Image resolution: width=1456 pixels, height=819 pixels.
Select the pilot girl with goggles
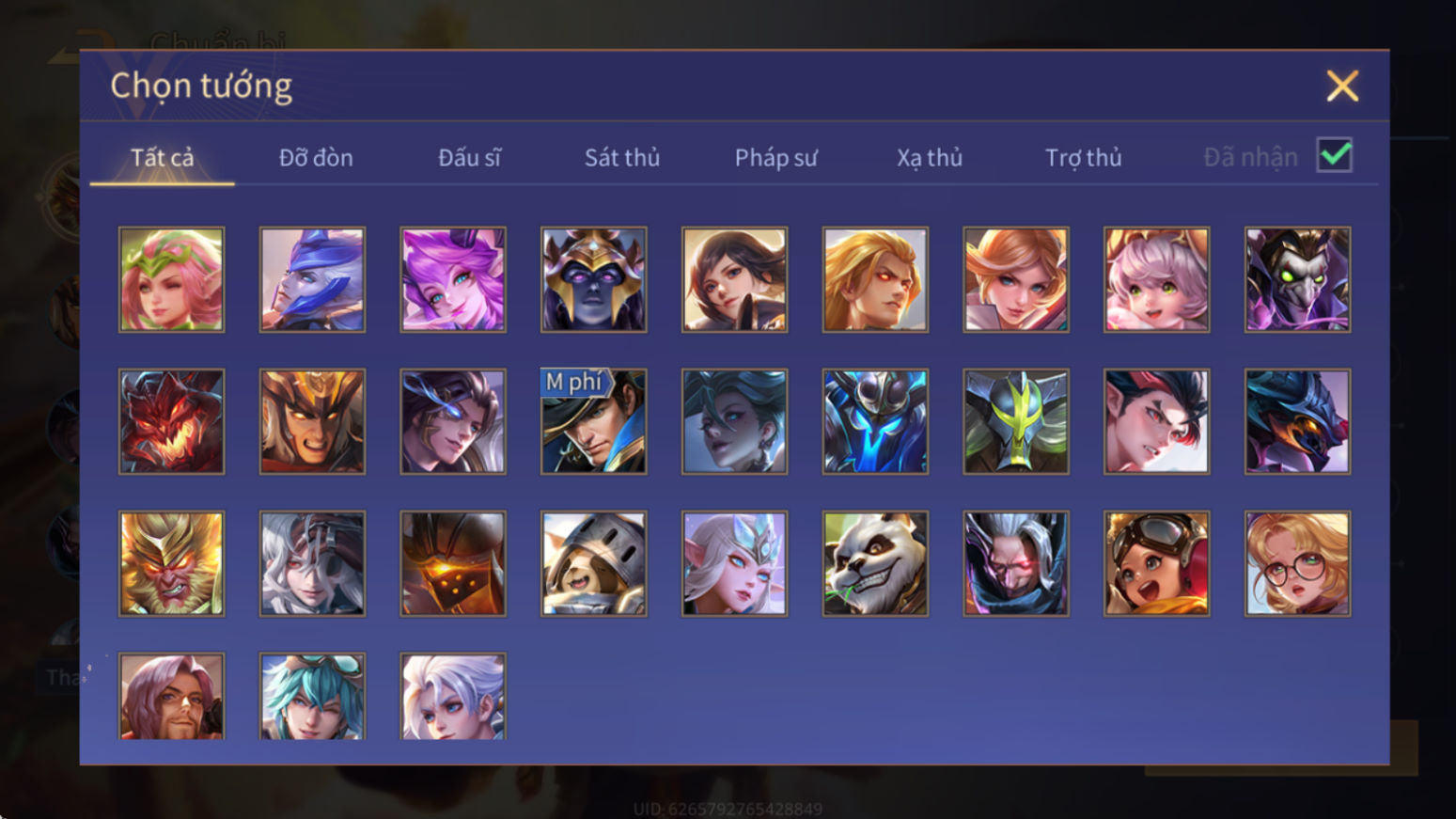(x=1156, y=563)
